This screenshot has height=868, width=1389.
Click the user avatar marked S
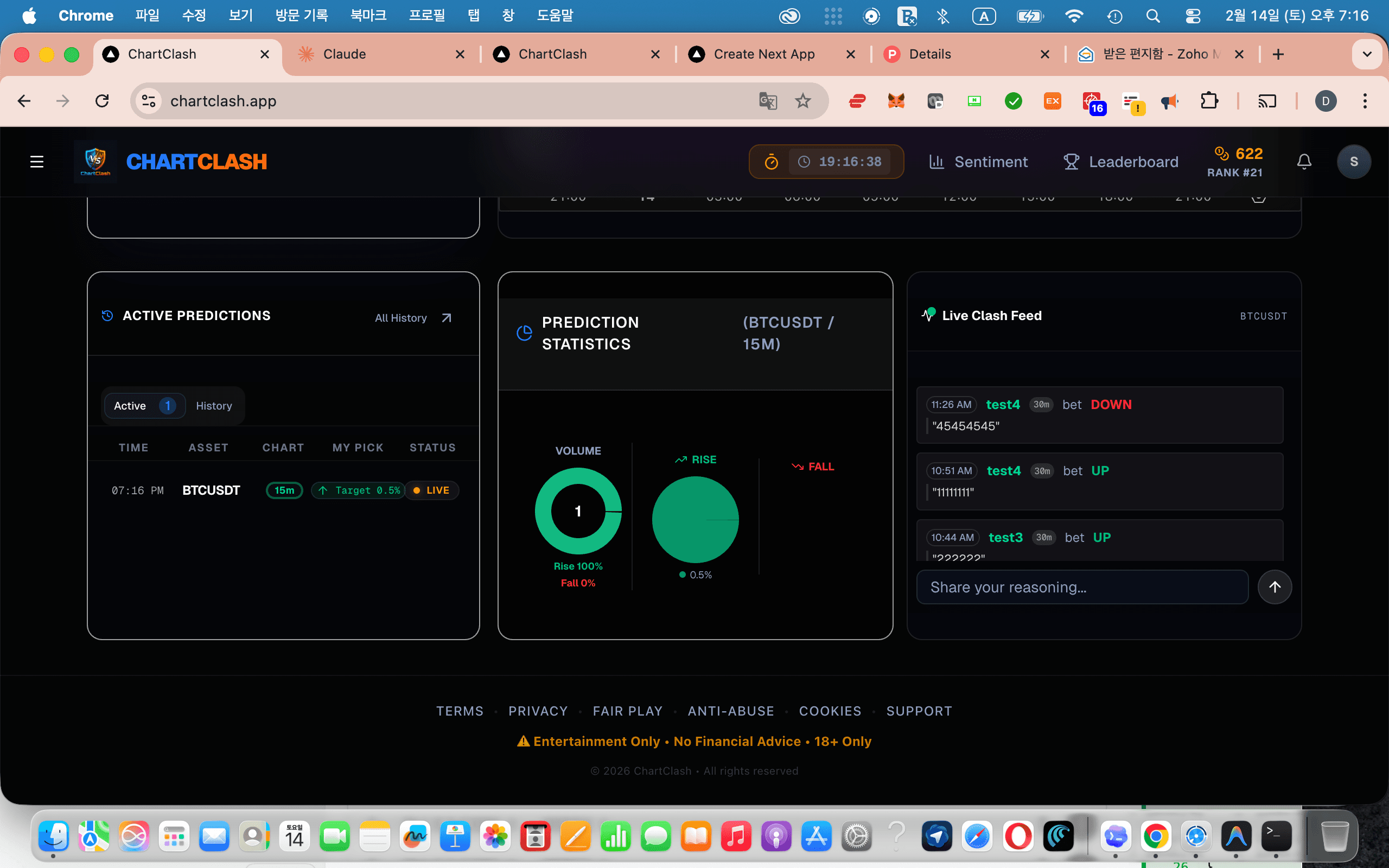1354,161
